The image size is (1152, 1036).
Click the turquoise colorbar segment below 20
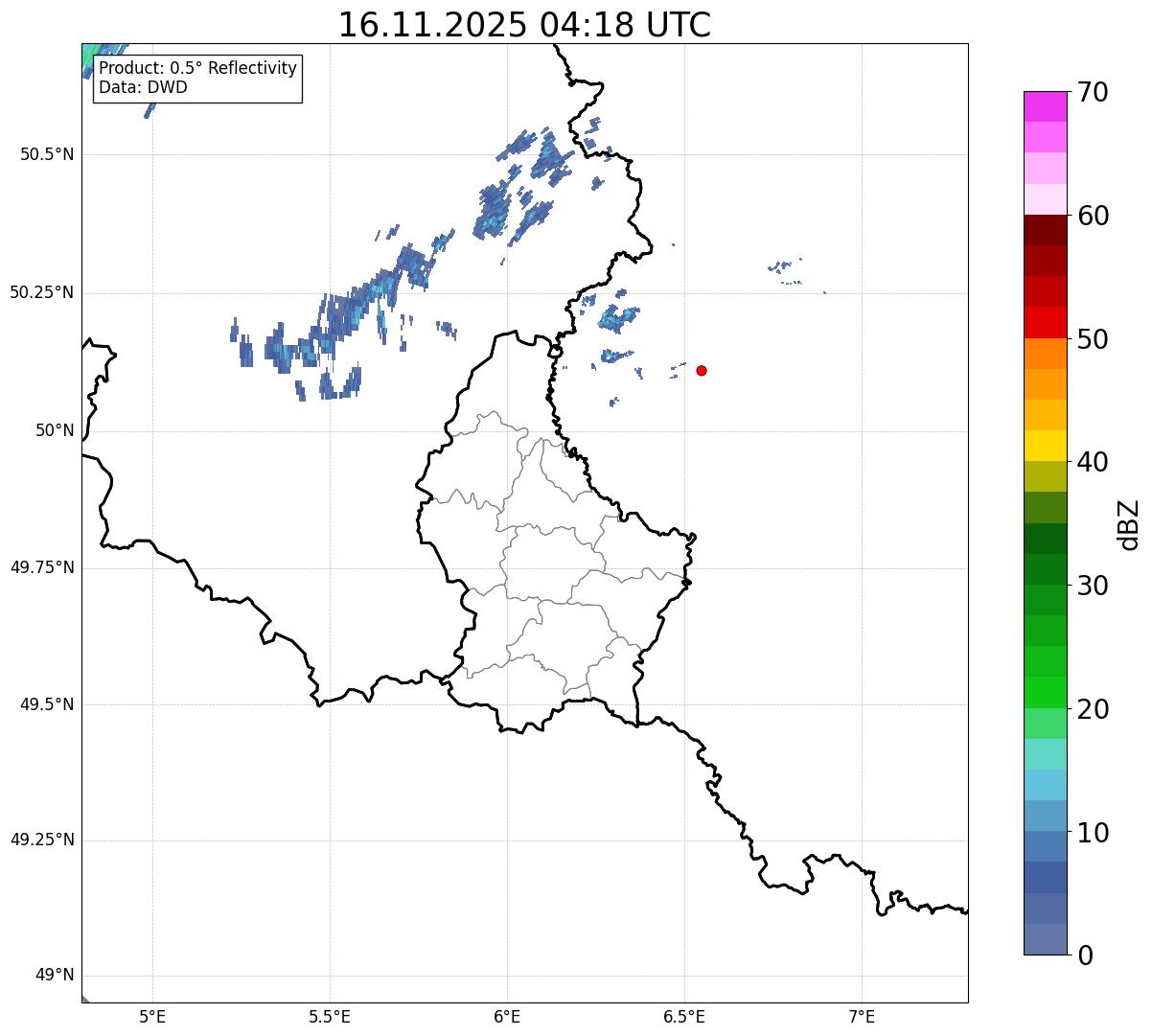(x=1046, y=754)
